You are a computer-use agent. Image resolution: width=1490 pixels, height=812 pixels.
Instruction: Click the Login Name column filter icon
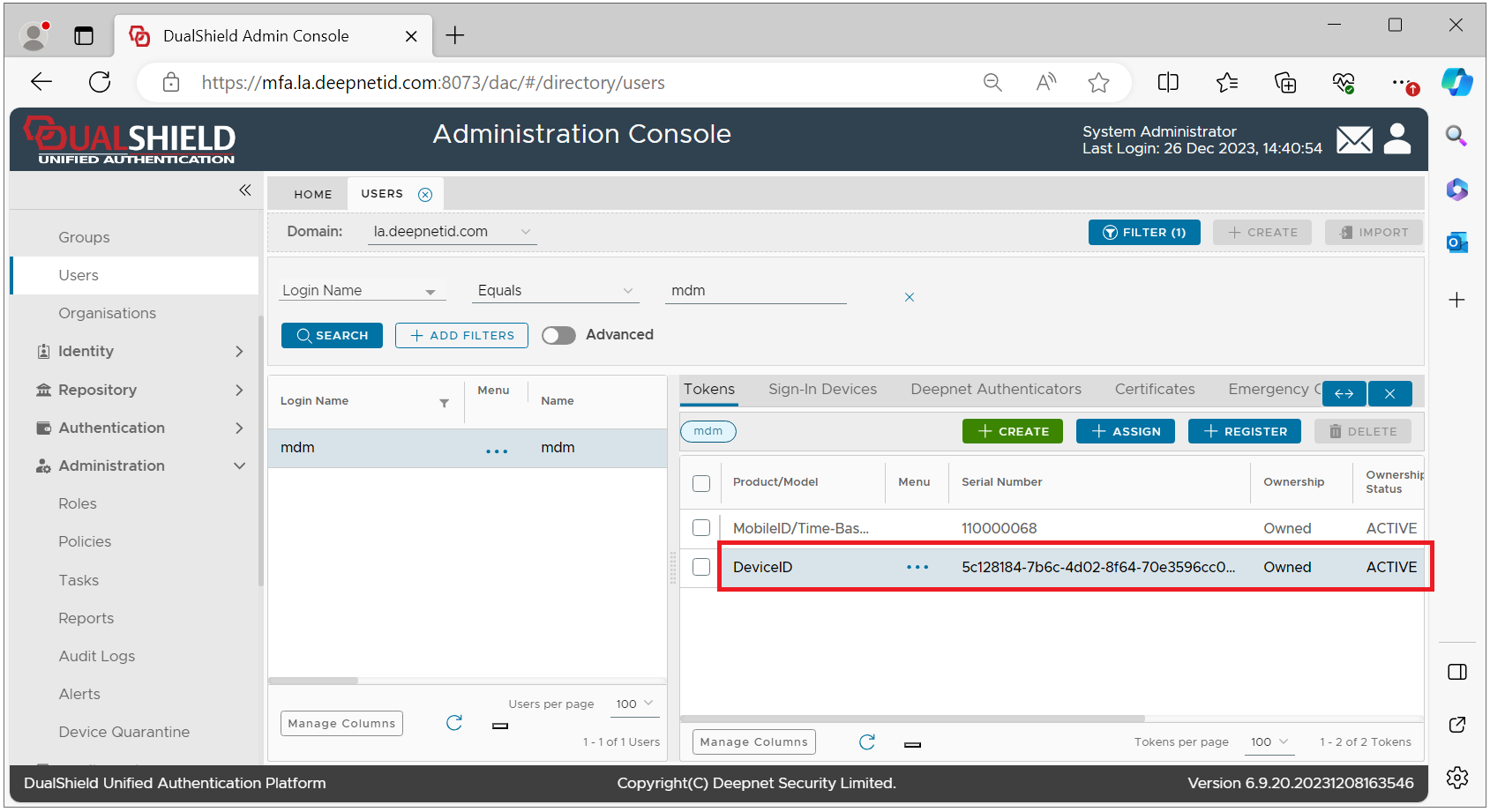click(x=444, y=403)
